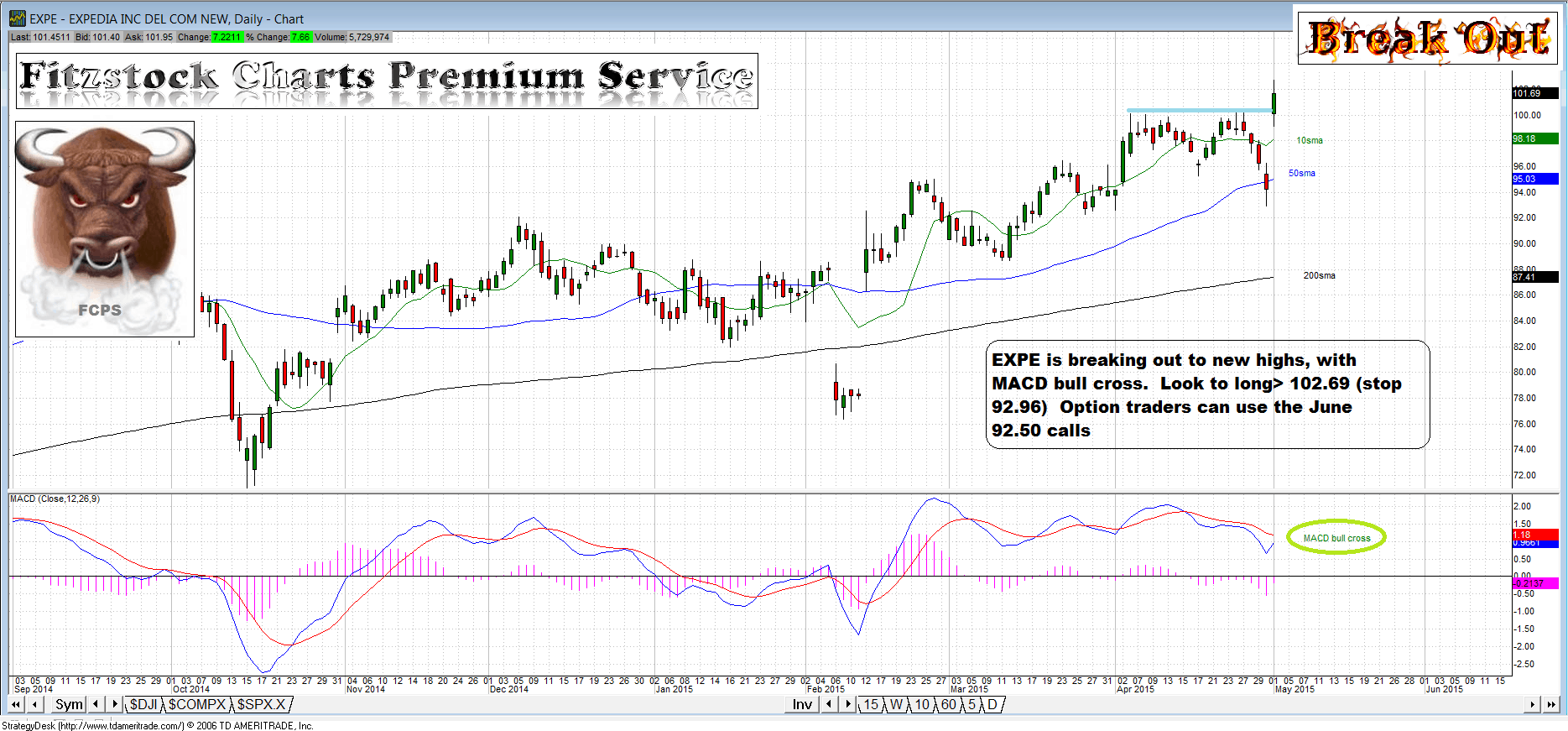Click the right arrow next to Inv

coord(848,705)
